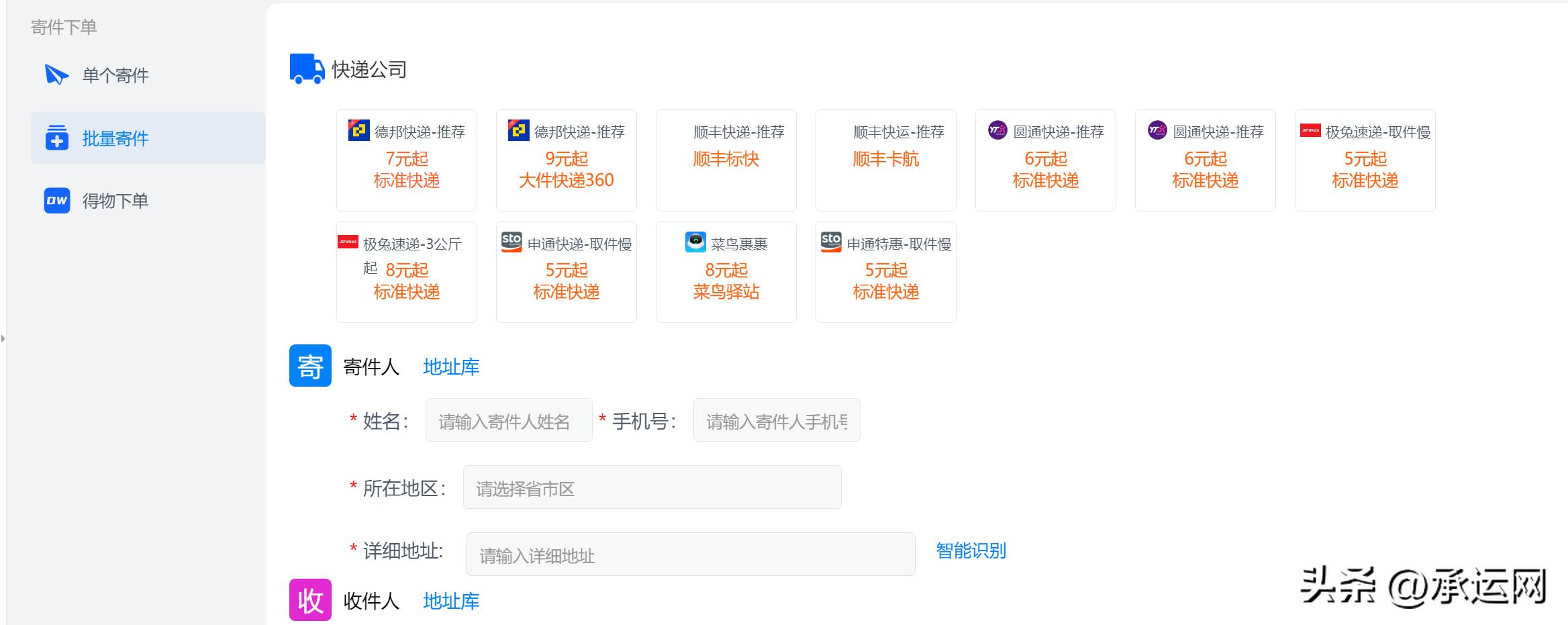Screen dimensions: 1568x625
Task: Open sender 地址库 address book
Action: click(x=451, y=367)
